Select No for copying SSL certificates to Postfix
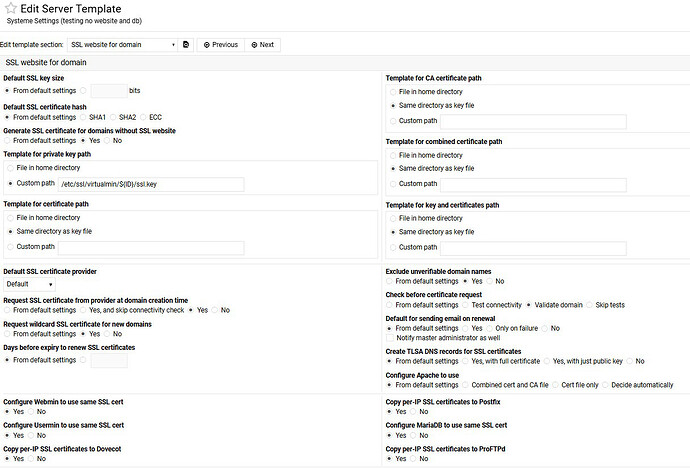This screenshot has height=468, width=690. tap(415, 411)
